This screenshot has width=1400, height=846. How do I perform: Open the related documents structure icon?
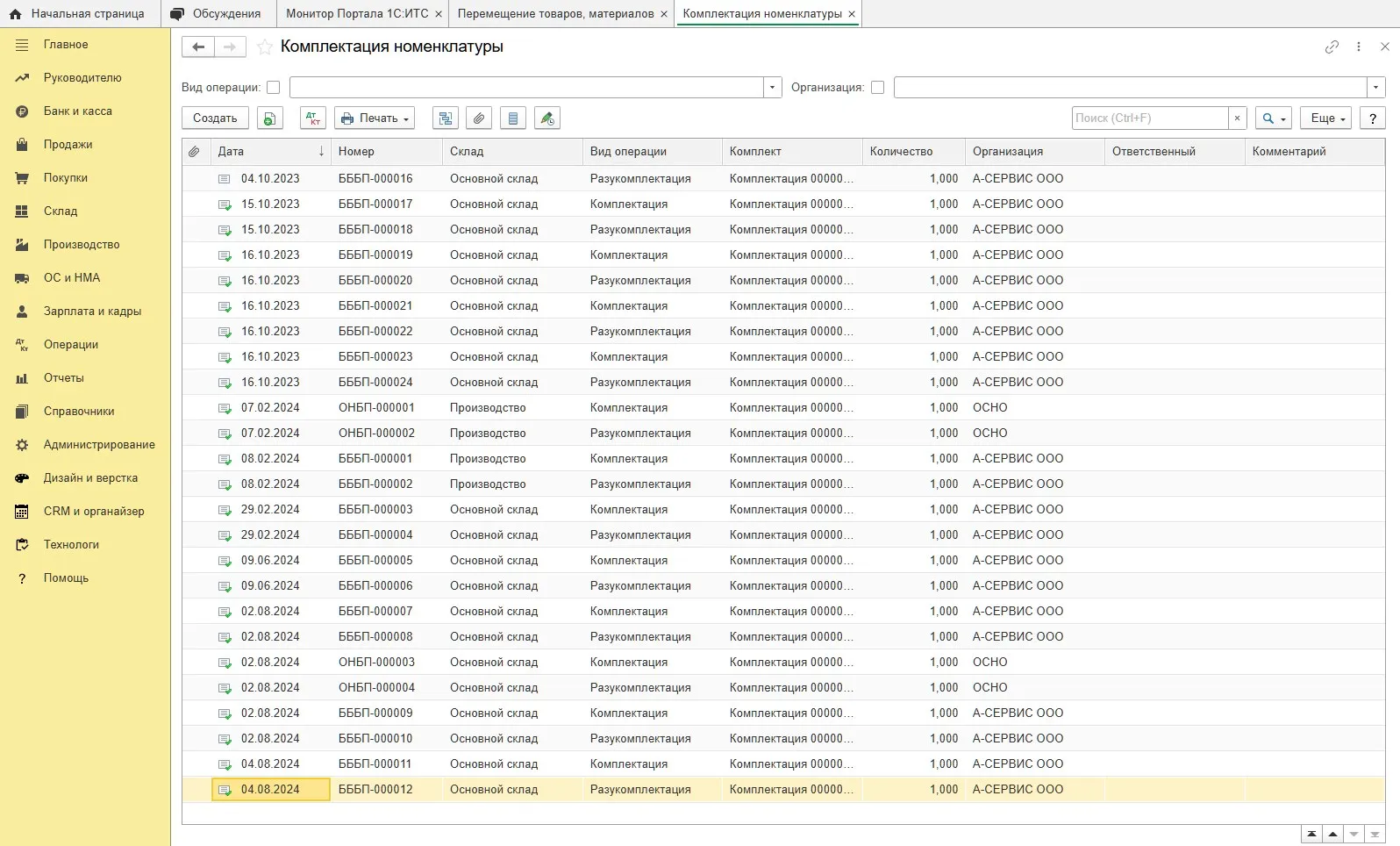(446, 118)
